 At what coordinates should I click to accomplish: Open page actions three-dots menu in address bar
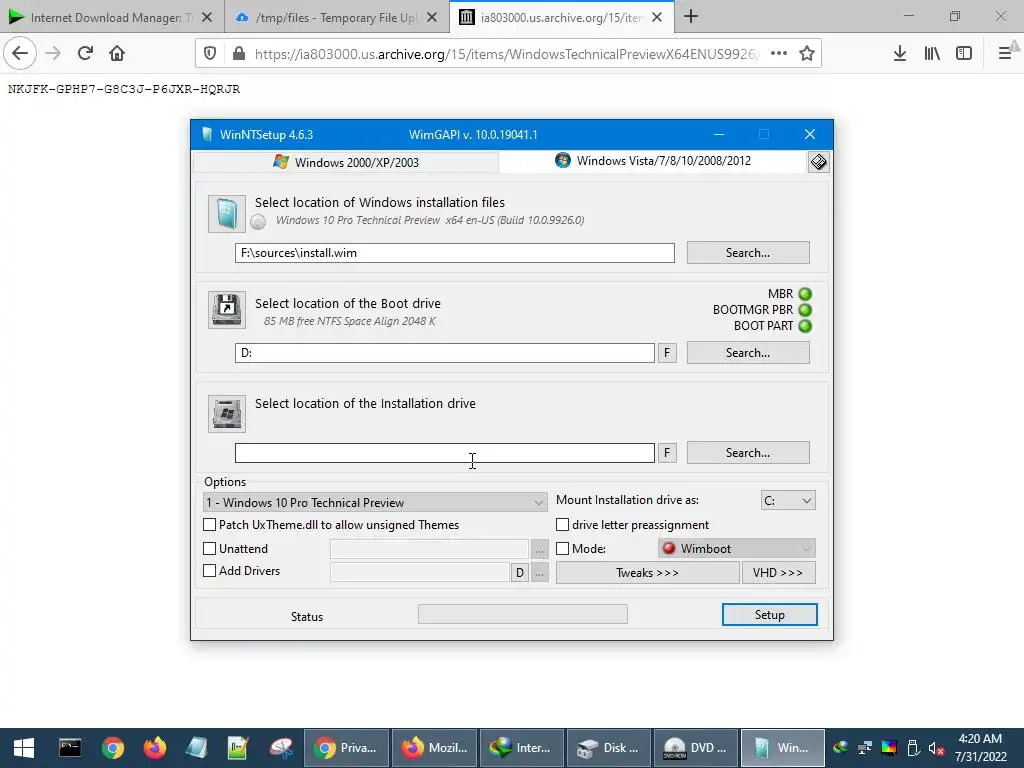point(778,54)
